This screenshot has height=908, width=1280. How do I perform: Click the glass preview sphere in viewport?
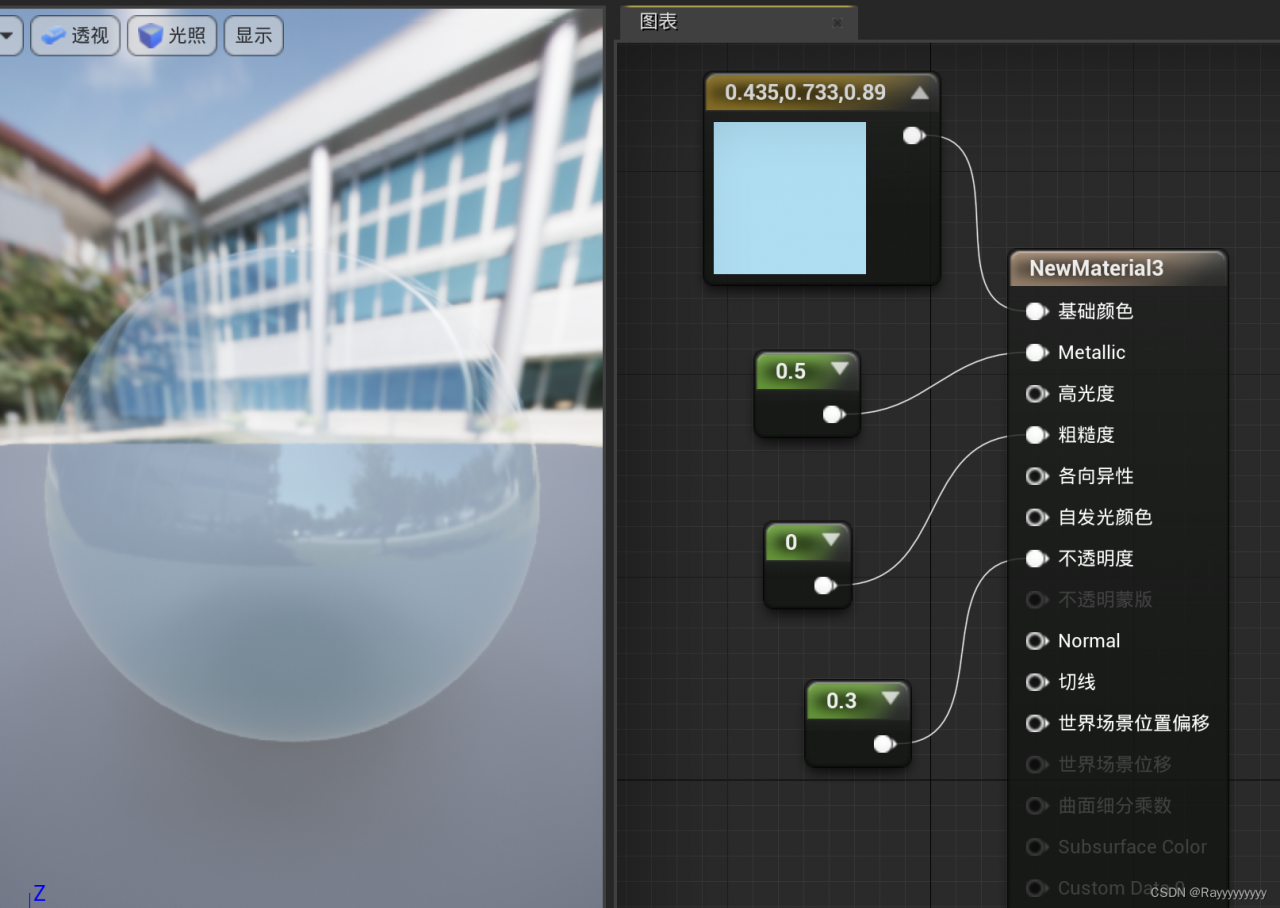[292, 495]
